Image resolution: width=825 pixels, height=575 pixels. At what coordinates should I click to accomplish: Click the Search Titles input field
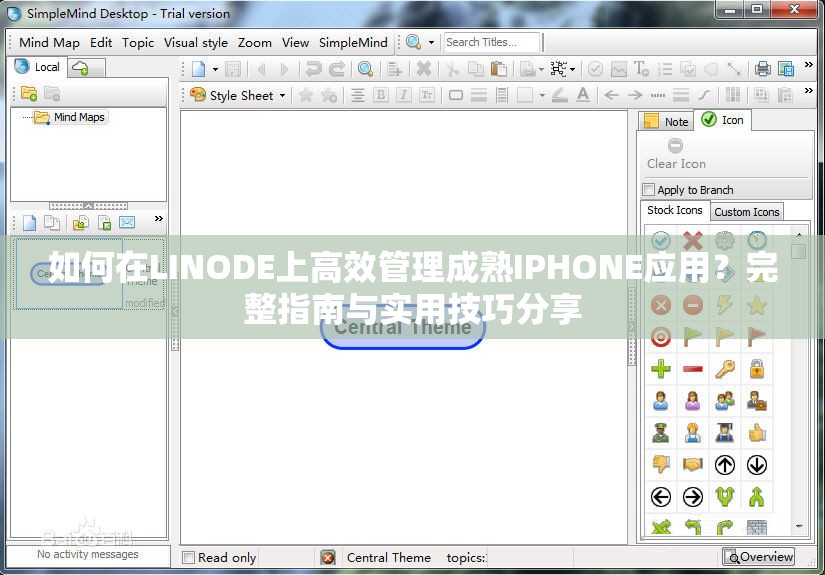491,42
